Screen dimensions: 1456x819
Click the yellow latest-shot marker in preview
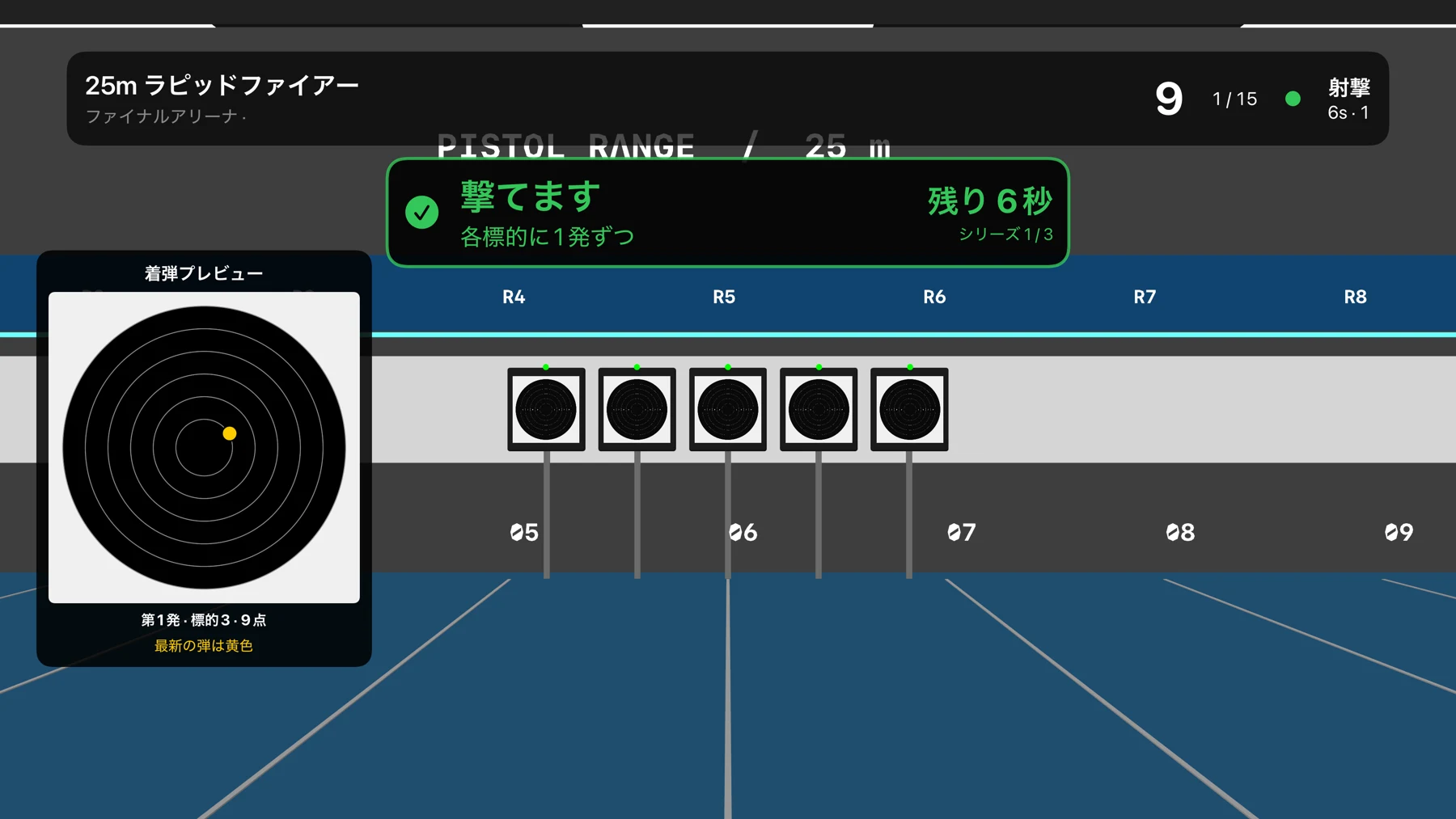(230, 433)
